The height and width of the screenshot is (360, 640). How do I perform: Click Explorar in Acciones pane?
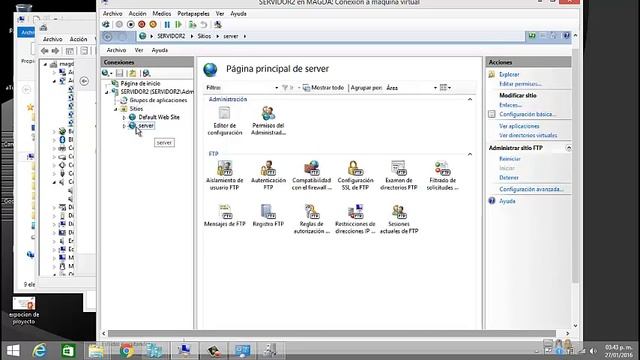coord(509,74)
